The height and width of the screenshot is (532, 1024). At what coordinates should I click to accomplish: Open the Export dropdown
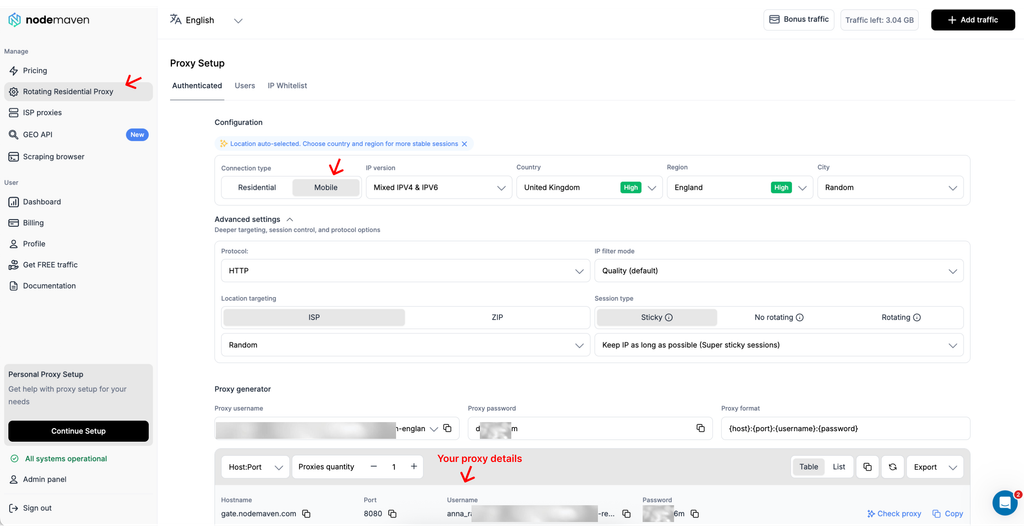pyautogui.click(x=935, y=467)
